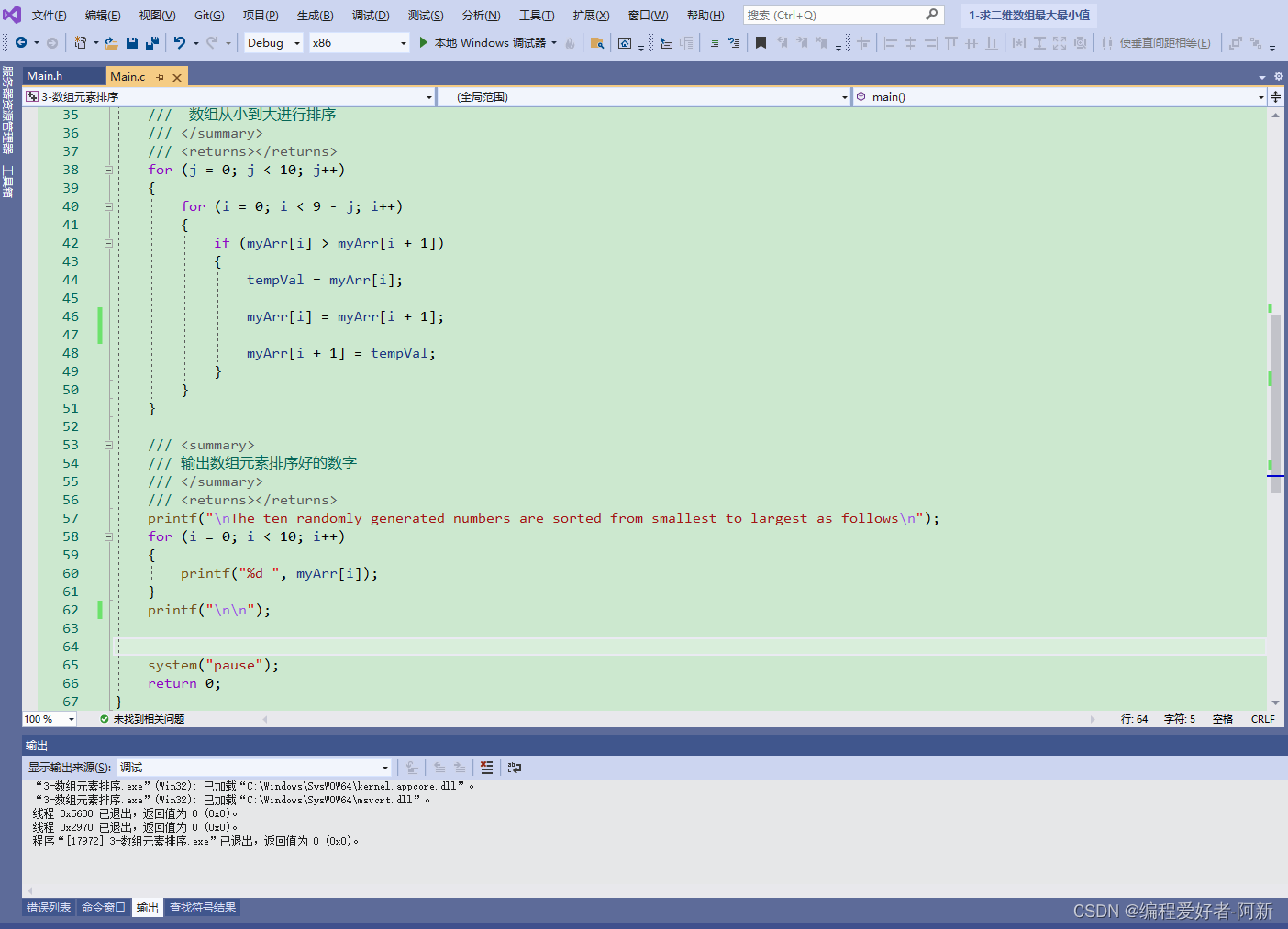Image resolution: width=1288 pixels, height=929 pixels.
Task: Open the x86 platform dropdown
Action: tap(359, 42)
